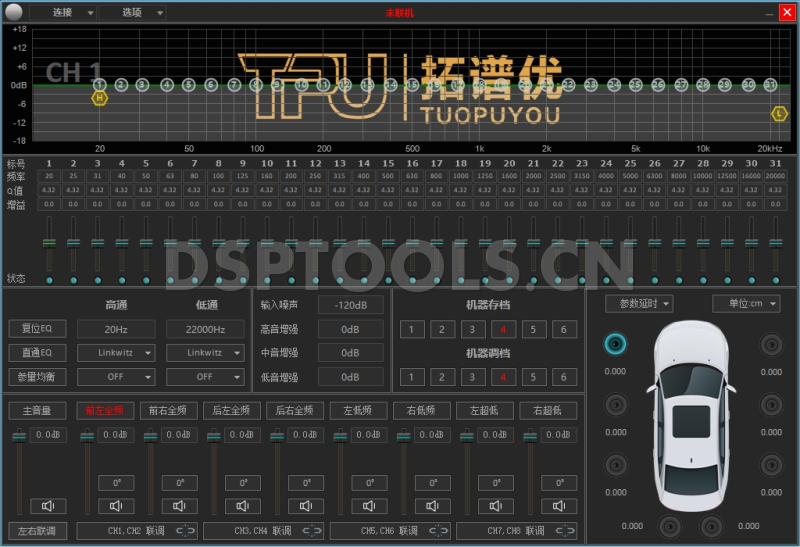Click the 输入噪声 -120dB field

point(351,305)
